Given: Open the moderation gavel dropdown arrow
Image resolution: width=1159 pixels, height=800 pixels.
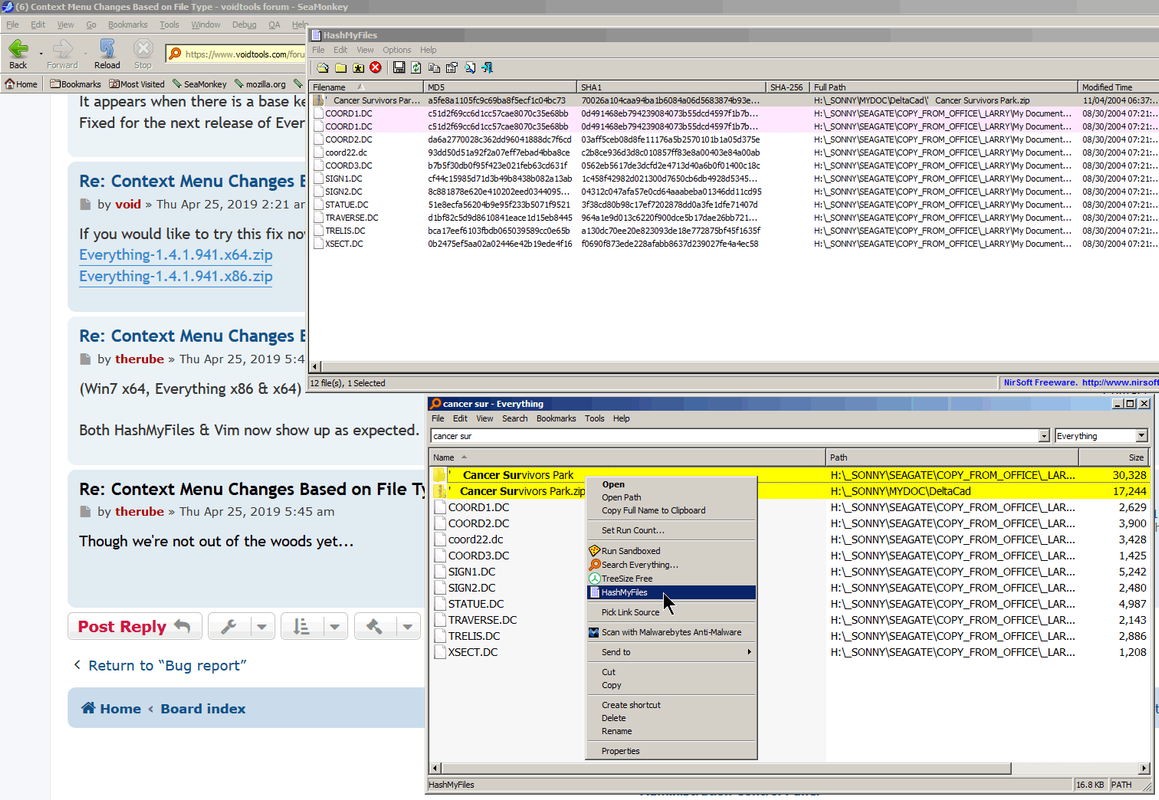Looking at the screenshot, I should (x=407, y=627).
